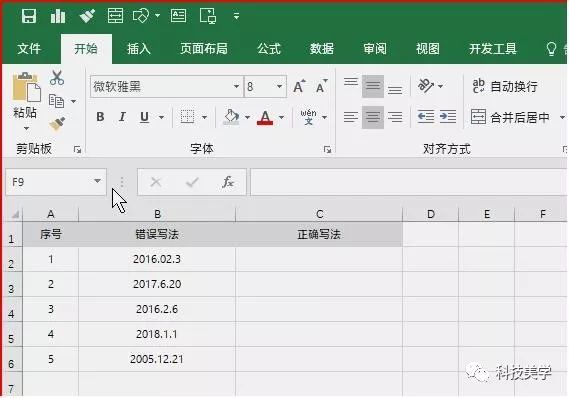
Task: Switch to the 插入 tab
Action: (x=139, y=48)
